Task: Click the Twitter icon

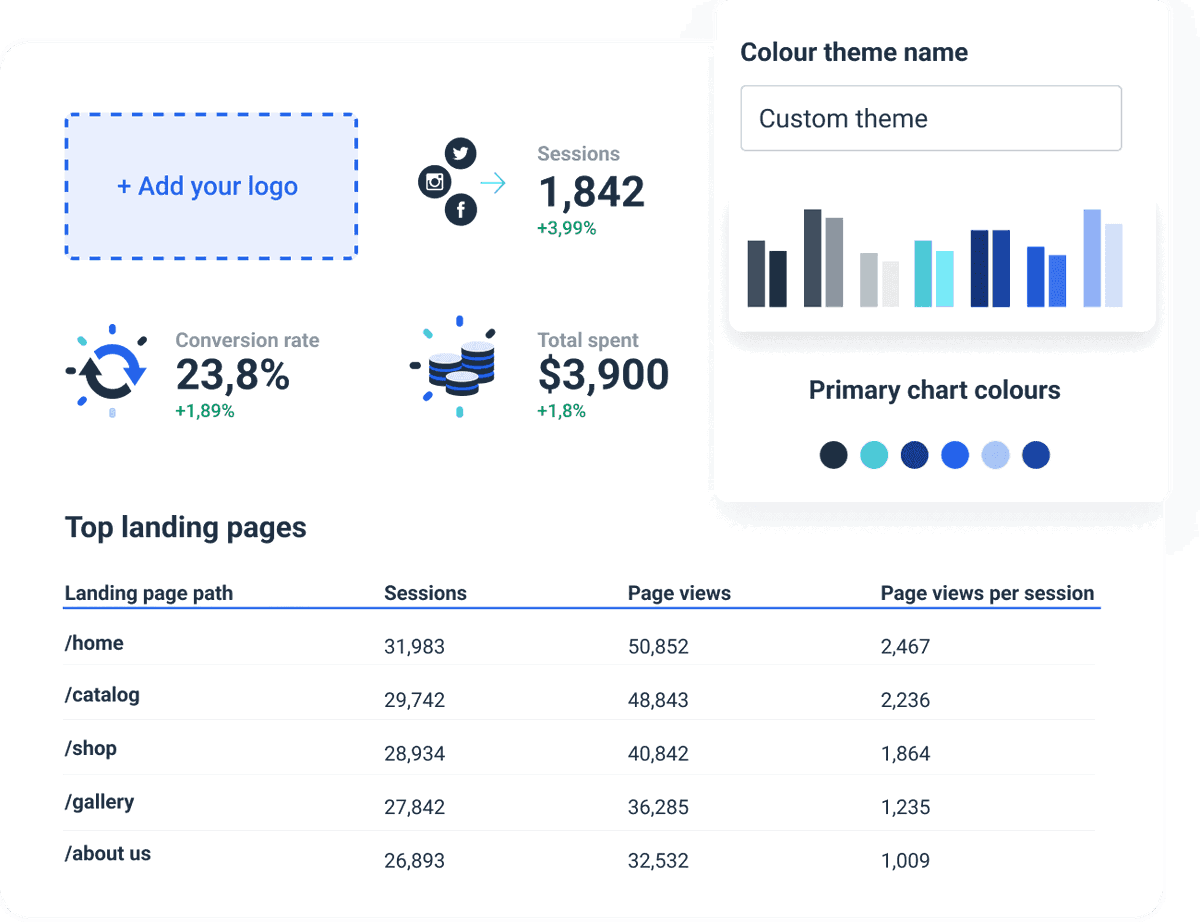Action: [461, 153]
